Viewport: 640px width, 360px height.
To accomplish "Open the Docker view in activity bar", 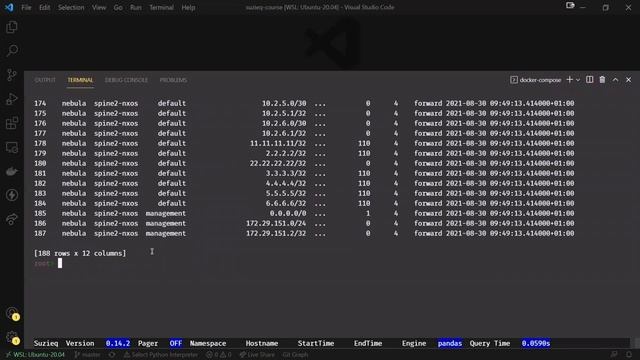I will [12, 171].
